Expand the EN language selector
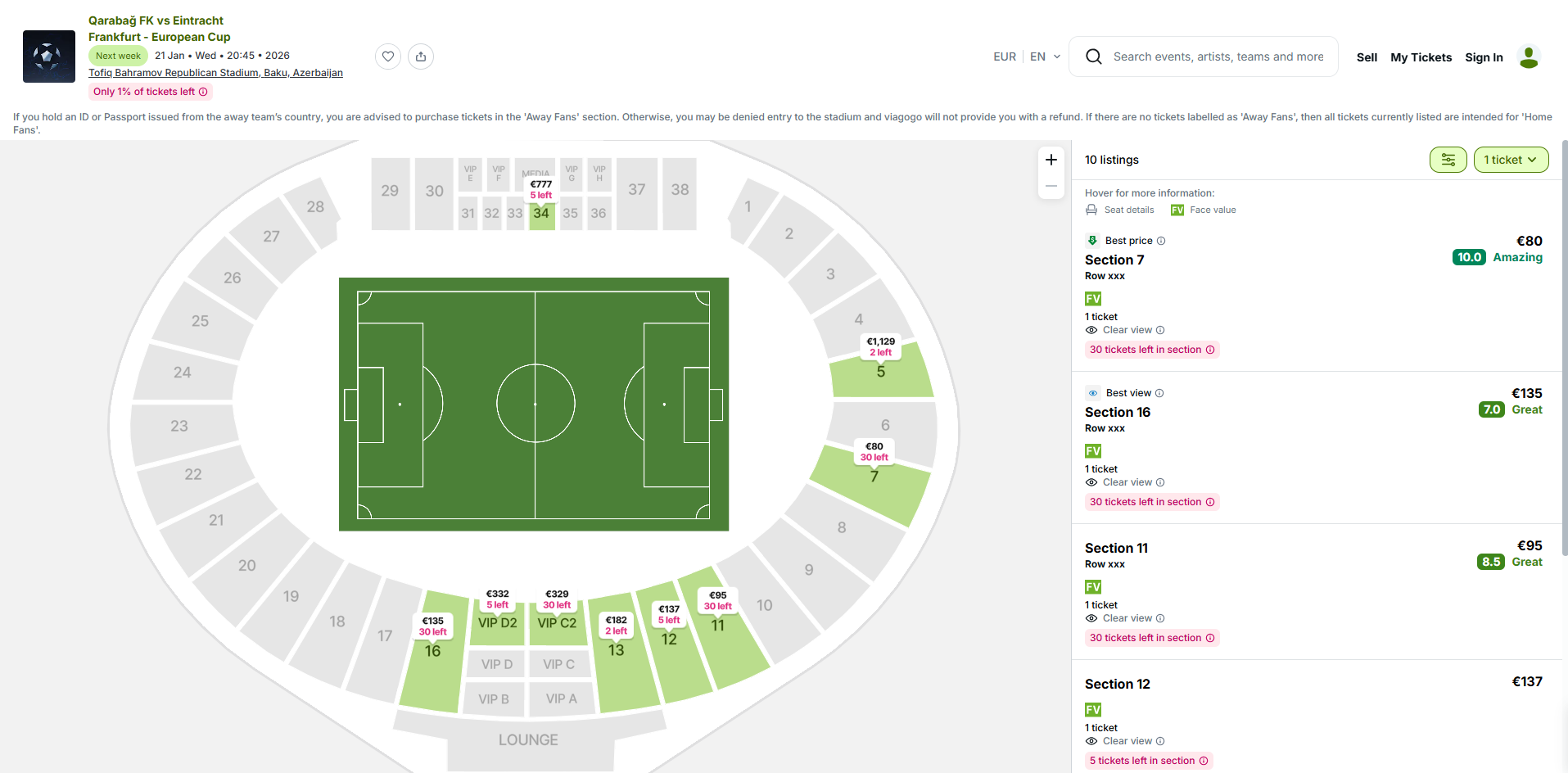 pyautogui.click(x=1045, y=57)
